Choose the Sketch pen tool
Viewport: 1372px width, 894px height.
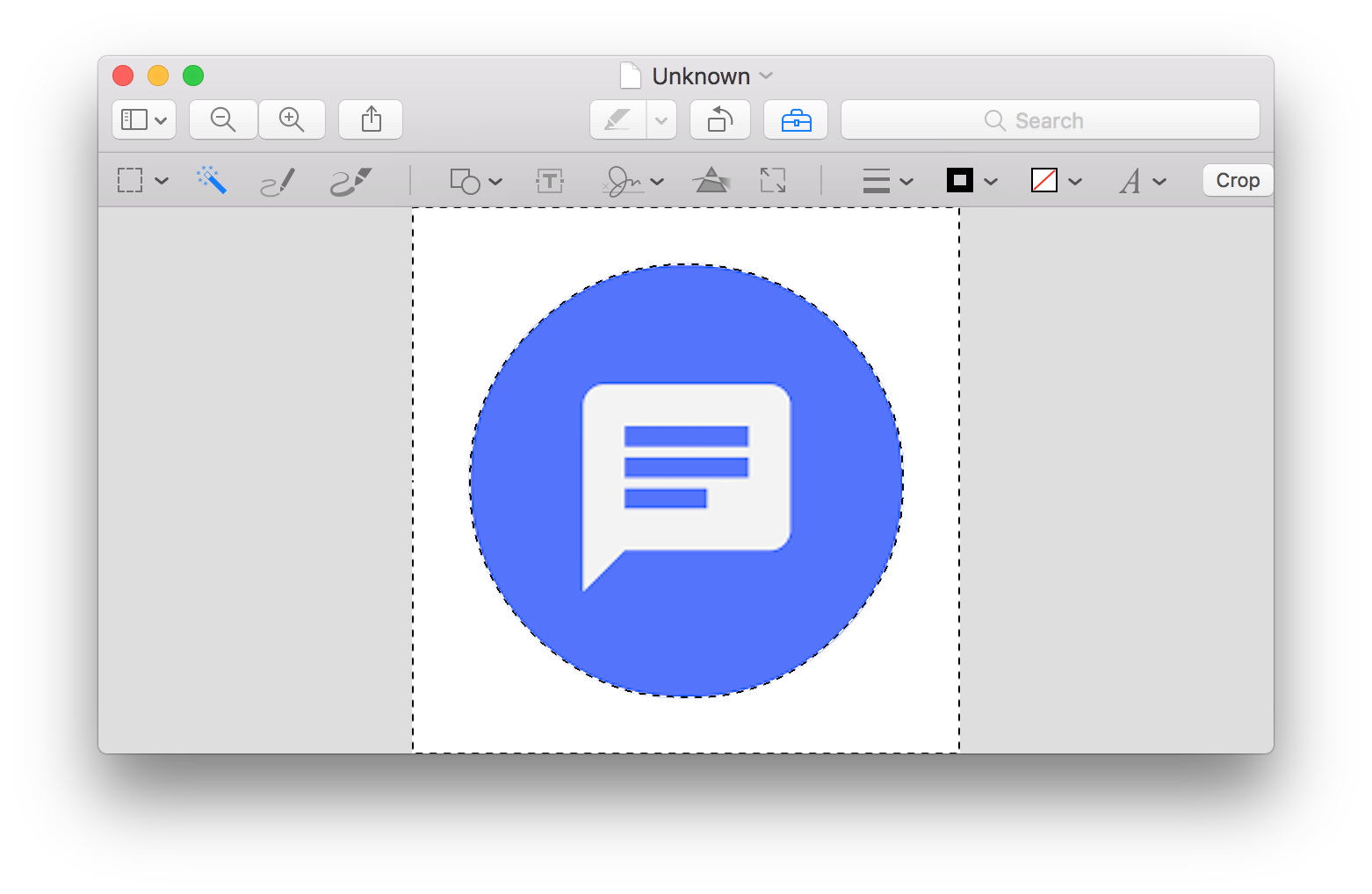pyautogui.click(x=278, y=181)
